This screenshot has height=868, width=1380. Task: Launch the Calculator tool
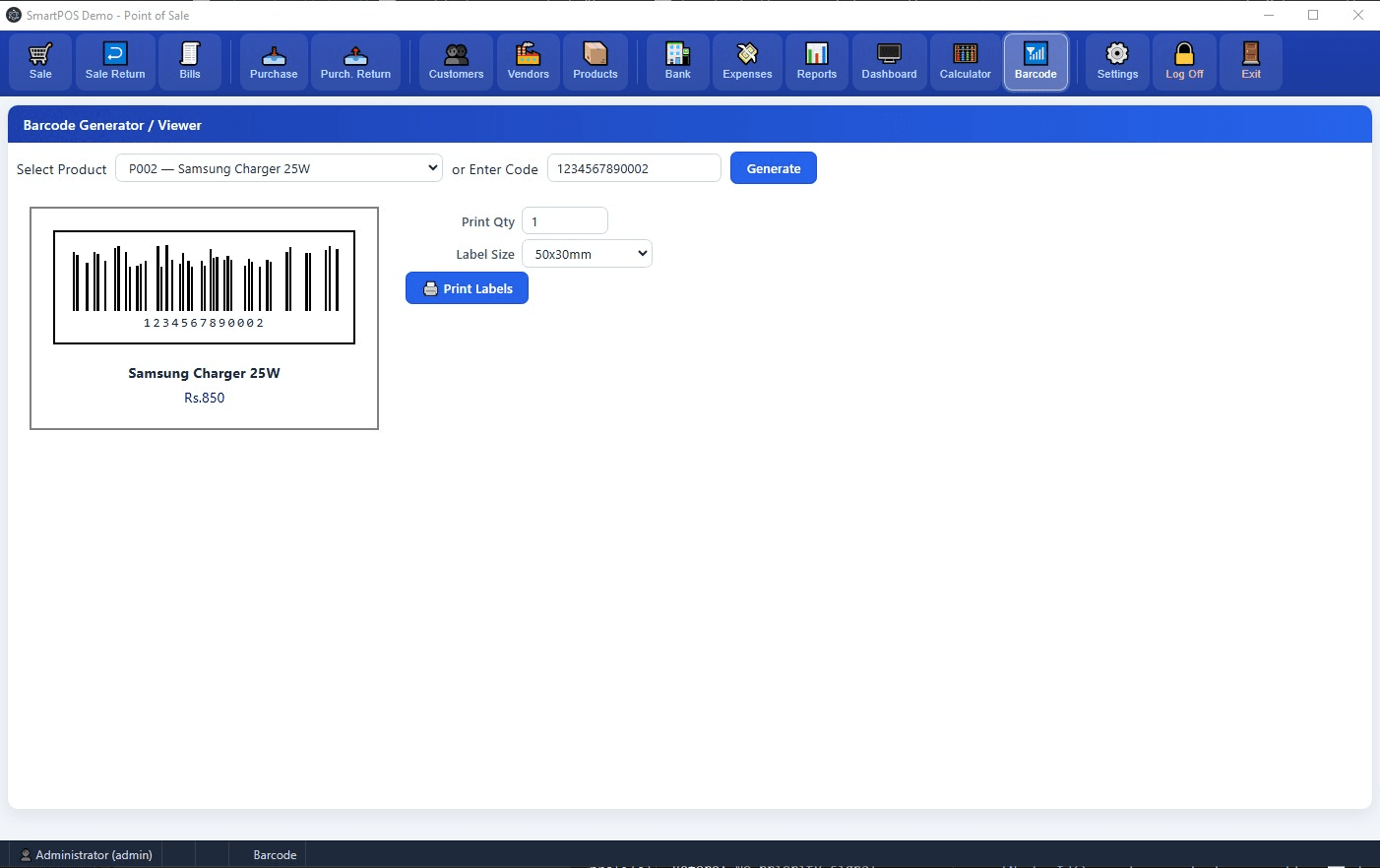point(965,61)
